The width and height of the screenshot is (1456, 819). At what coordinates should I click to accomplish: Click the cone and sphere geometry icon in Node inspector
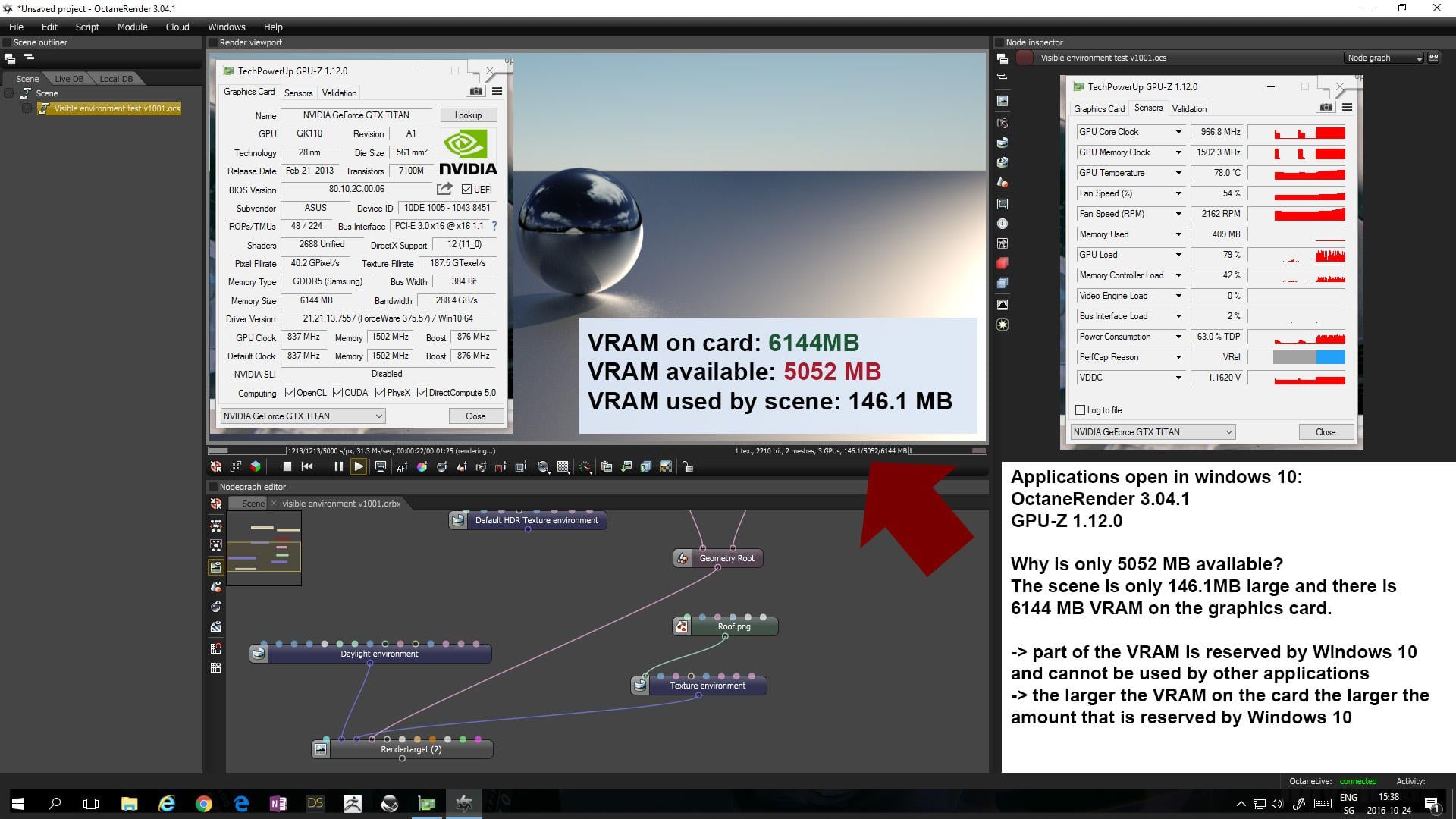pyautogui.click(x=1003, y=183)
